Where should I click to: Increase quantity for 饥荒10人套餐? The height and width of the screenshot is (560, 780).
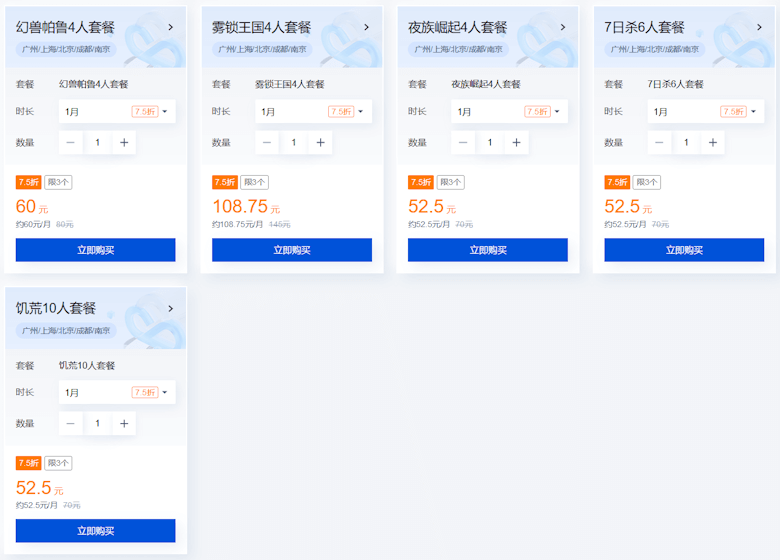coord(124,424)
